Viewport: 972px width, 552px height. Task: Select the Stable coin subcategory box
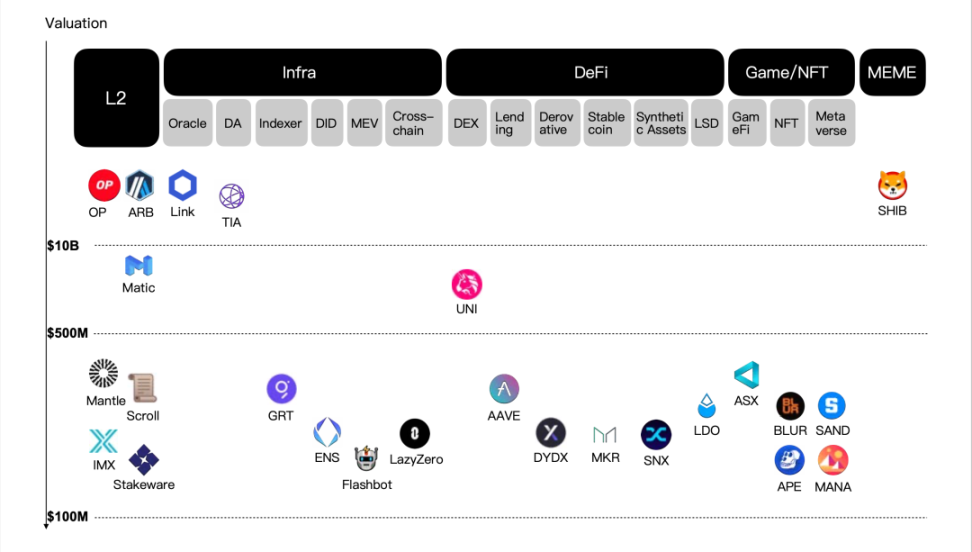tap(607, 123)
